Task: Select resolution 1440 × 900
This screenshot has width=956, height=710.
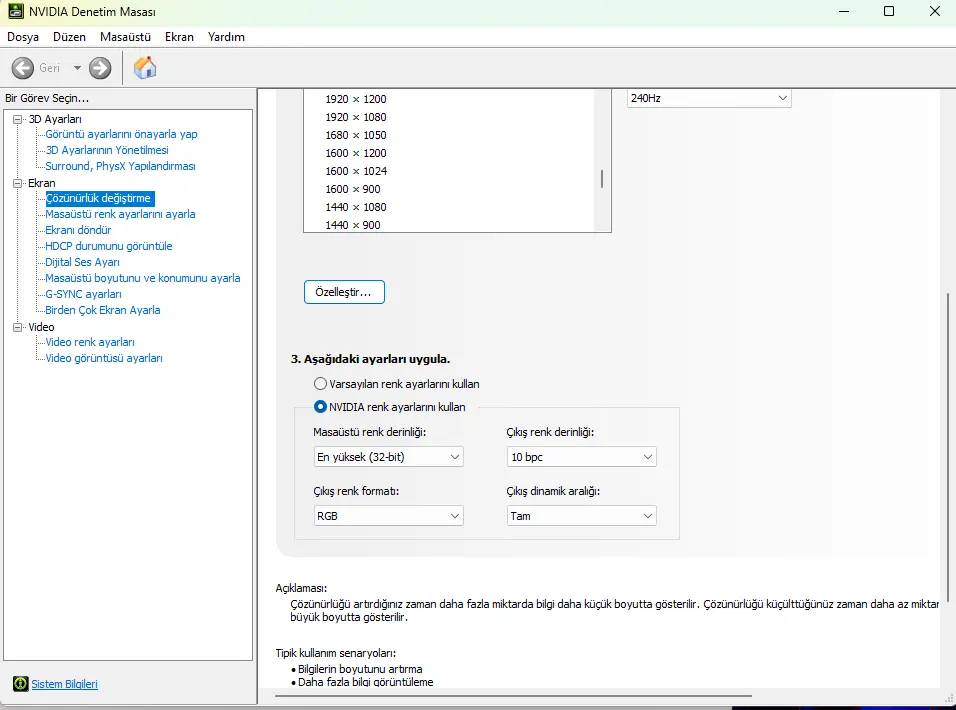Action: point(352,225)
